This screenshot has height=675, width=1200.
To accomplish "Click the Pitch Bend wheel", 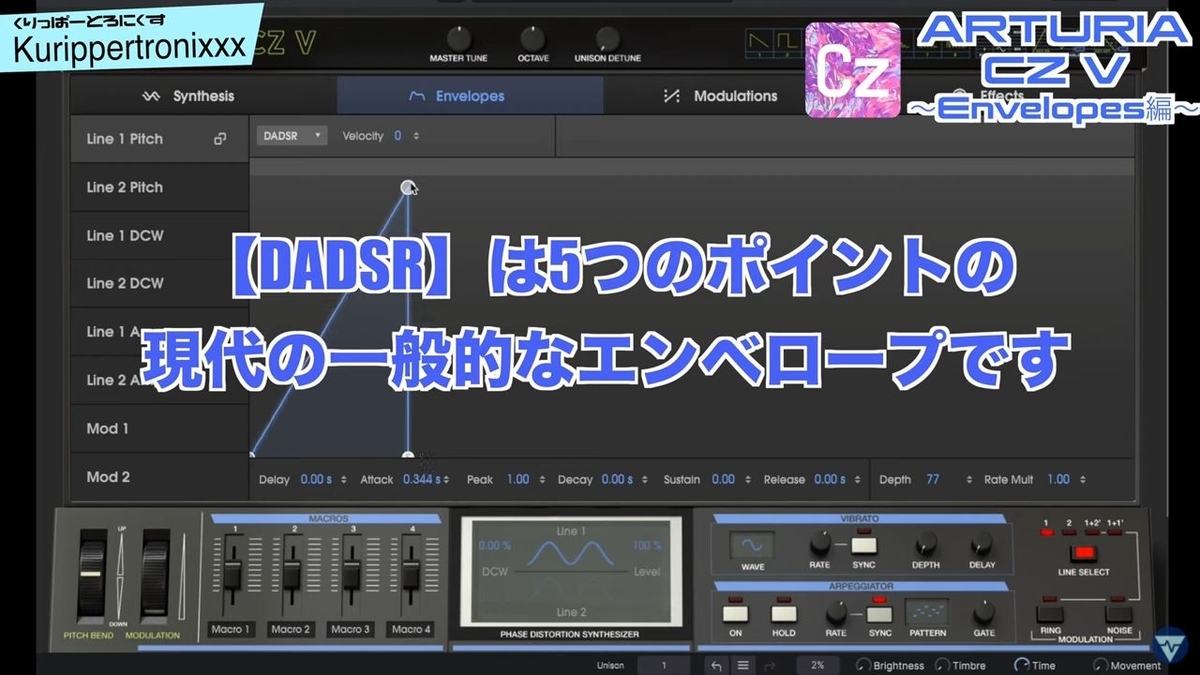I will pos(92,576).
